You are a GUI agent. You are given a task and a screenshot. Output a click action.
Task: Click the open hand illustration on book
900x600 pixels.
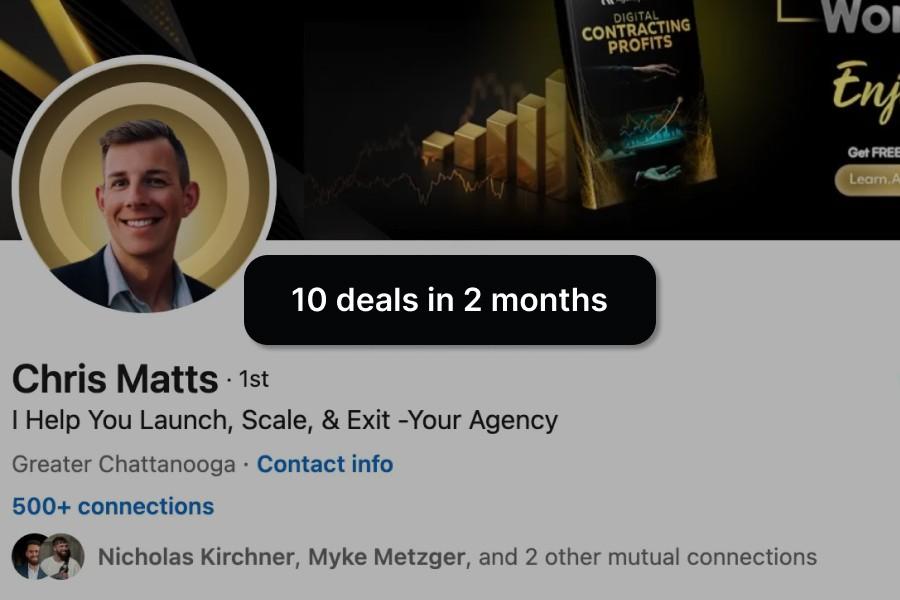tap(659, 173)
